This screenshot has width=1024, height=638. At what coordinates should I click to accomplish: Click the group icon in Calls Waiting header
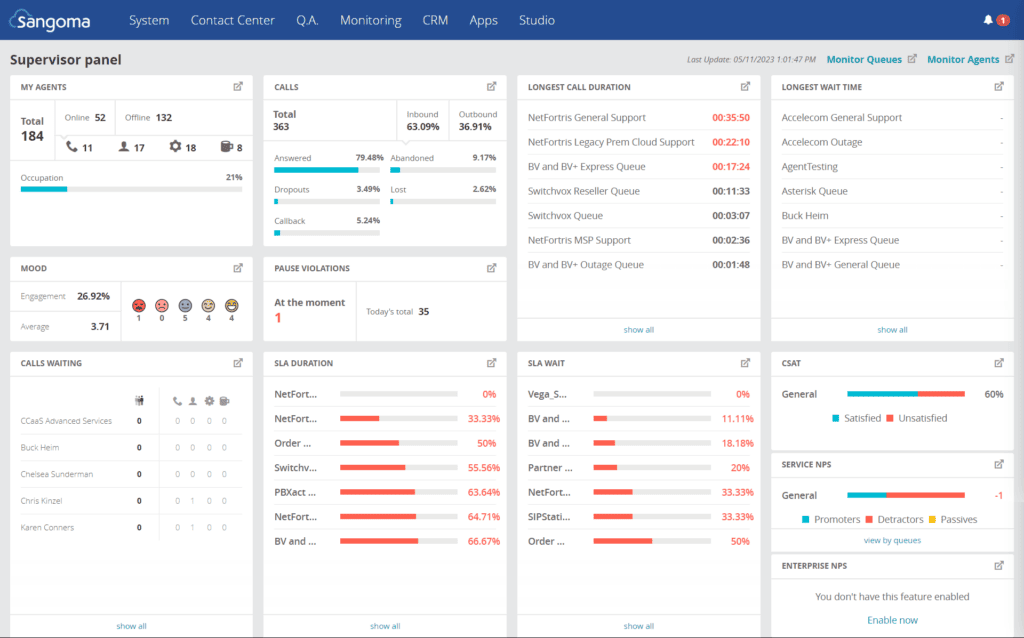(139, 401)
